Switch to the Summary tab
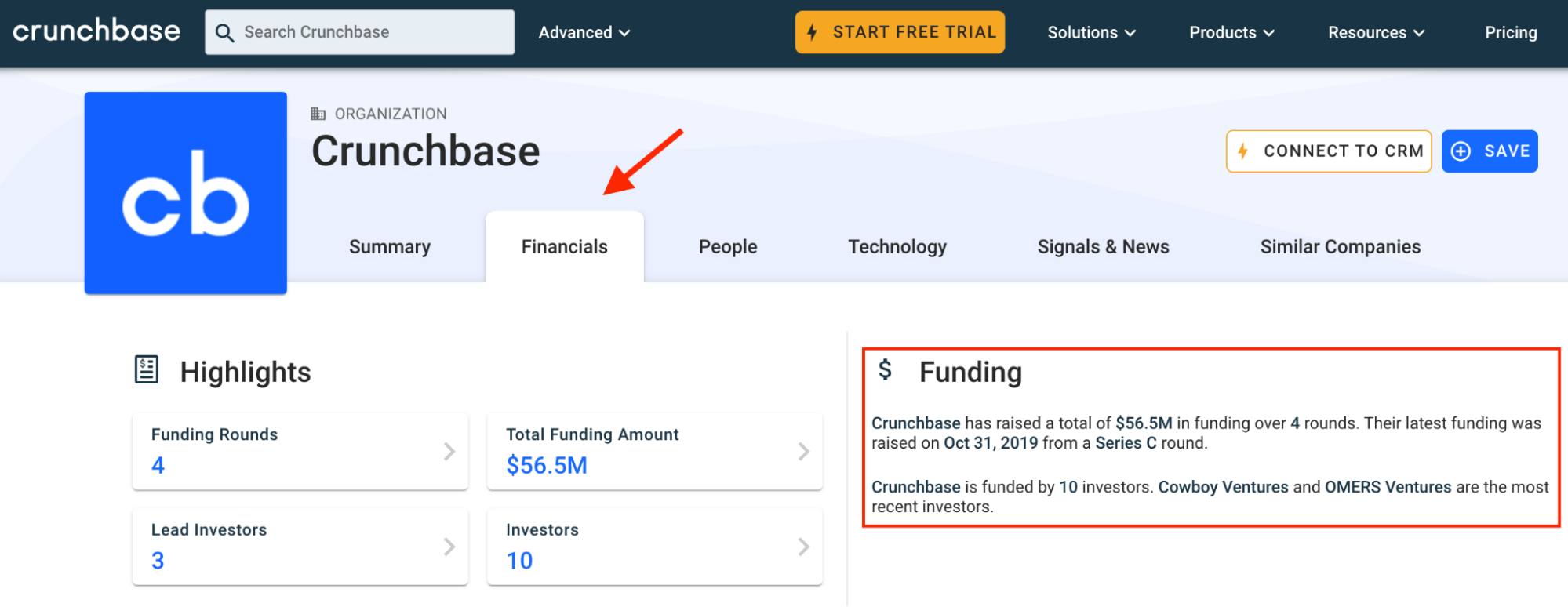 [390, 247]
